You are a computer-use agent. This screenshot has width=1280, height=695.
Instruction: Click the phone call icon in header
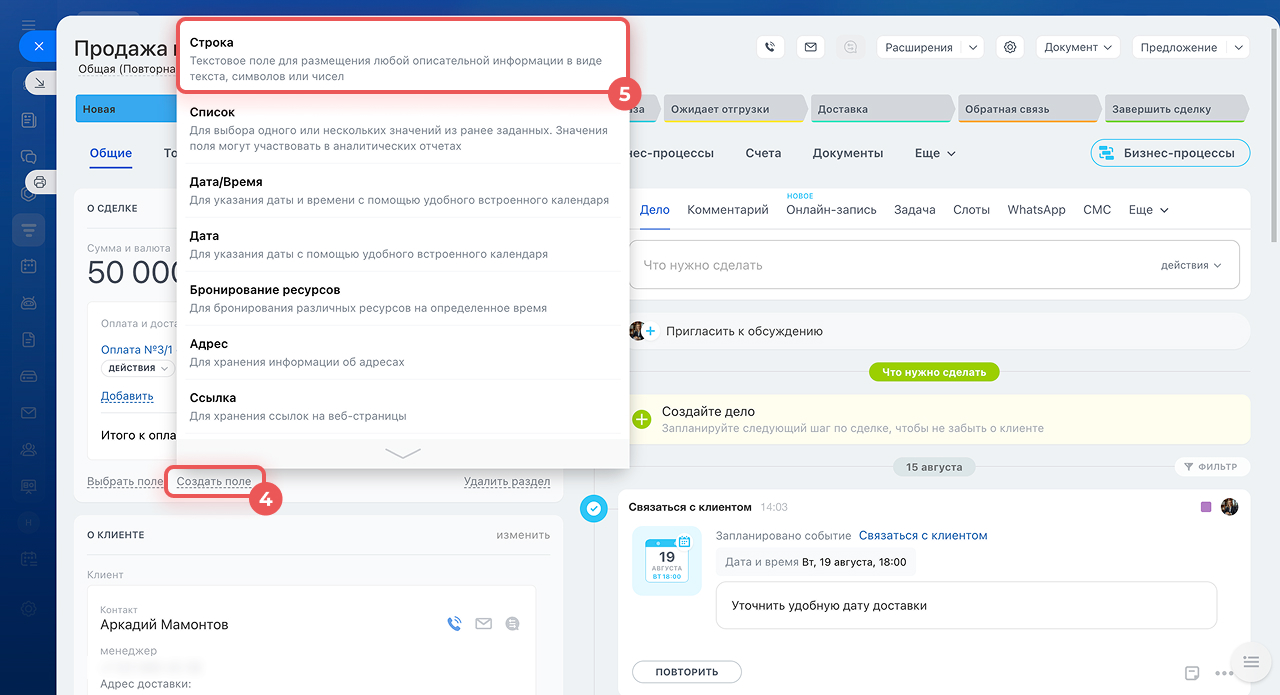(770, 47)
